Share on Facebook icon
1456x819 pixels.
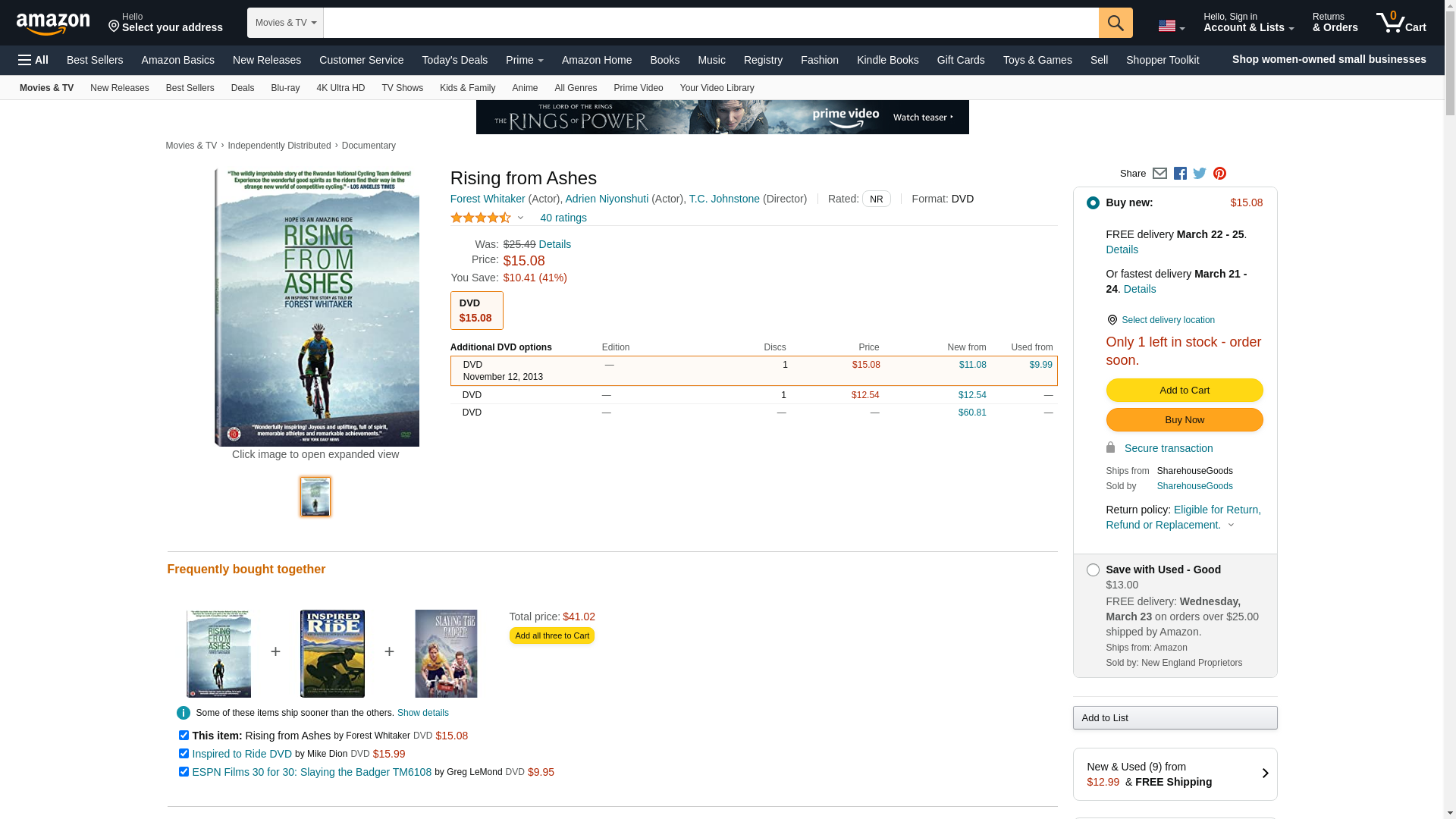coord(1180,174)
